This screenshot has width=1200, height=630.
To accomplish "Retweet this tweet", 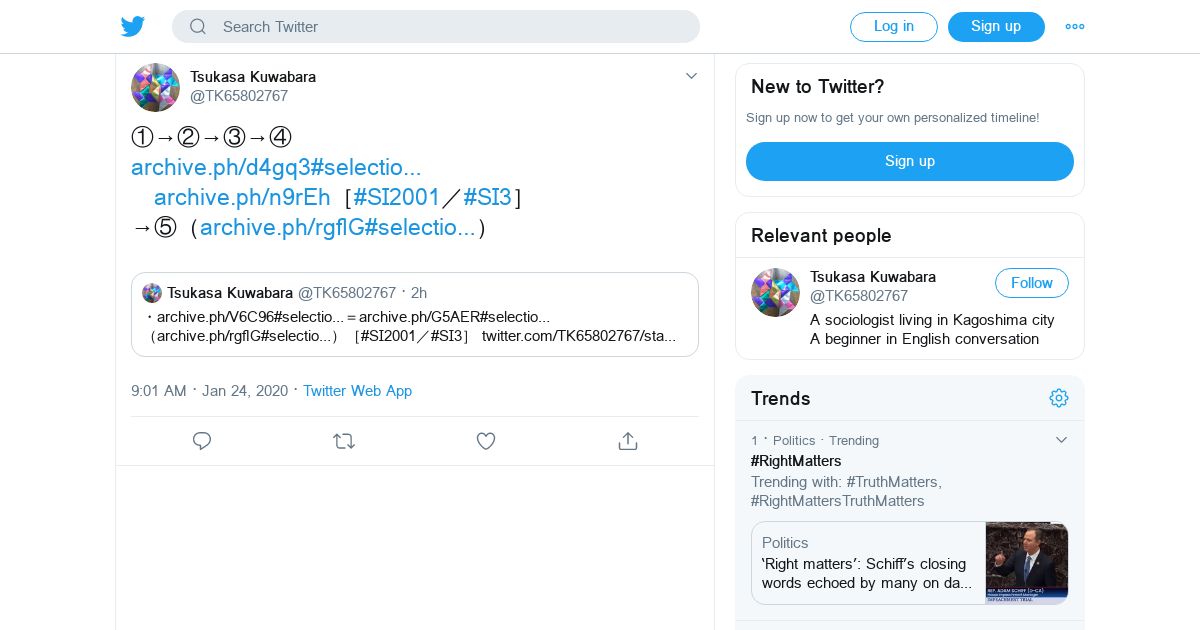I will point(344,441).
